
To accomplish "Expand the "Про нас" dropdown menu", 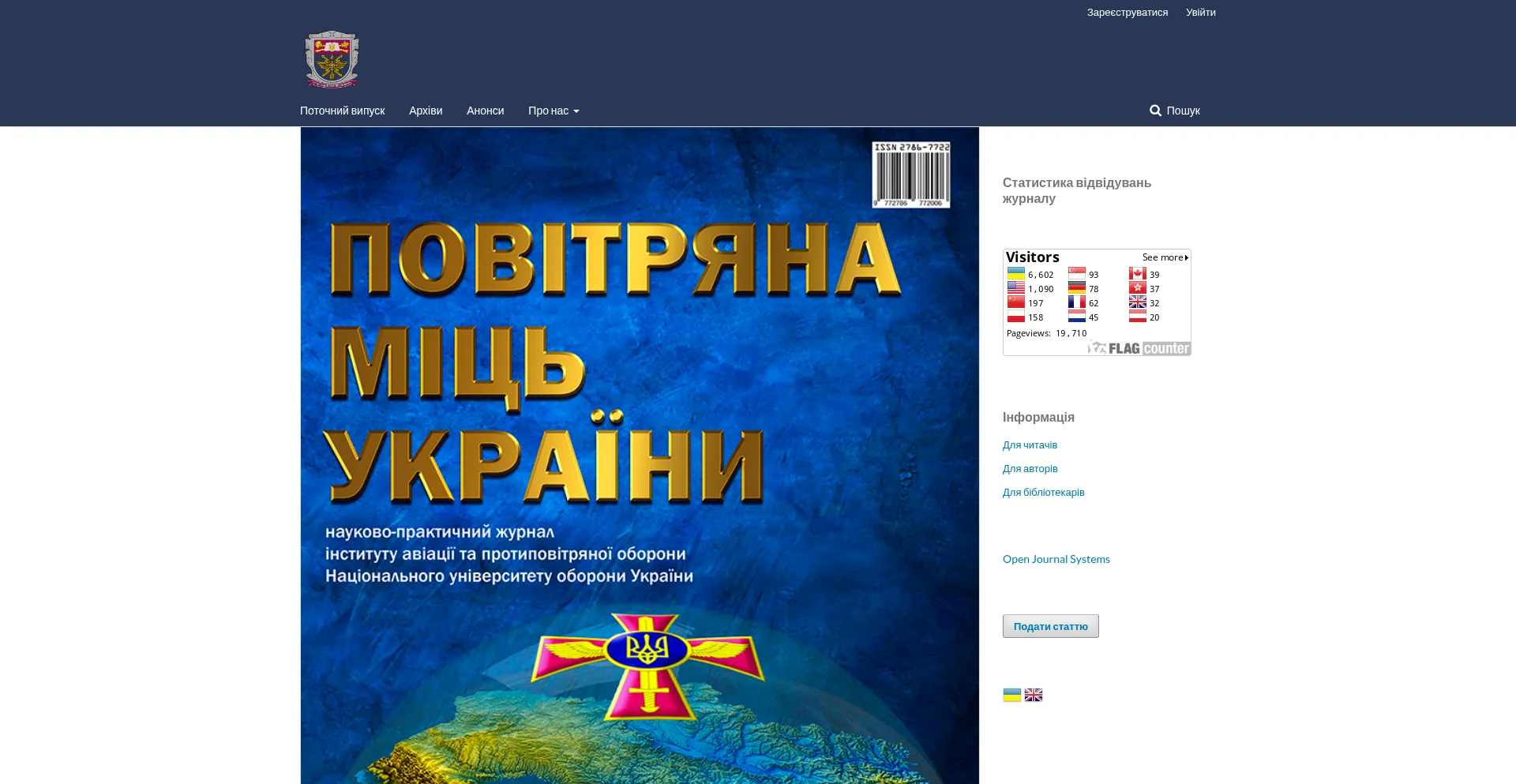I will click(x=553, y=111).
